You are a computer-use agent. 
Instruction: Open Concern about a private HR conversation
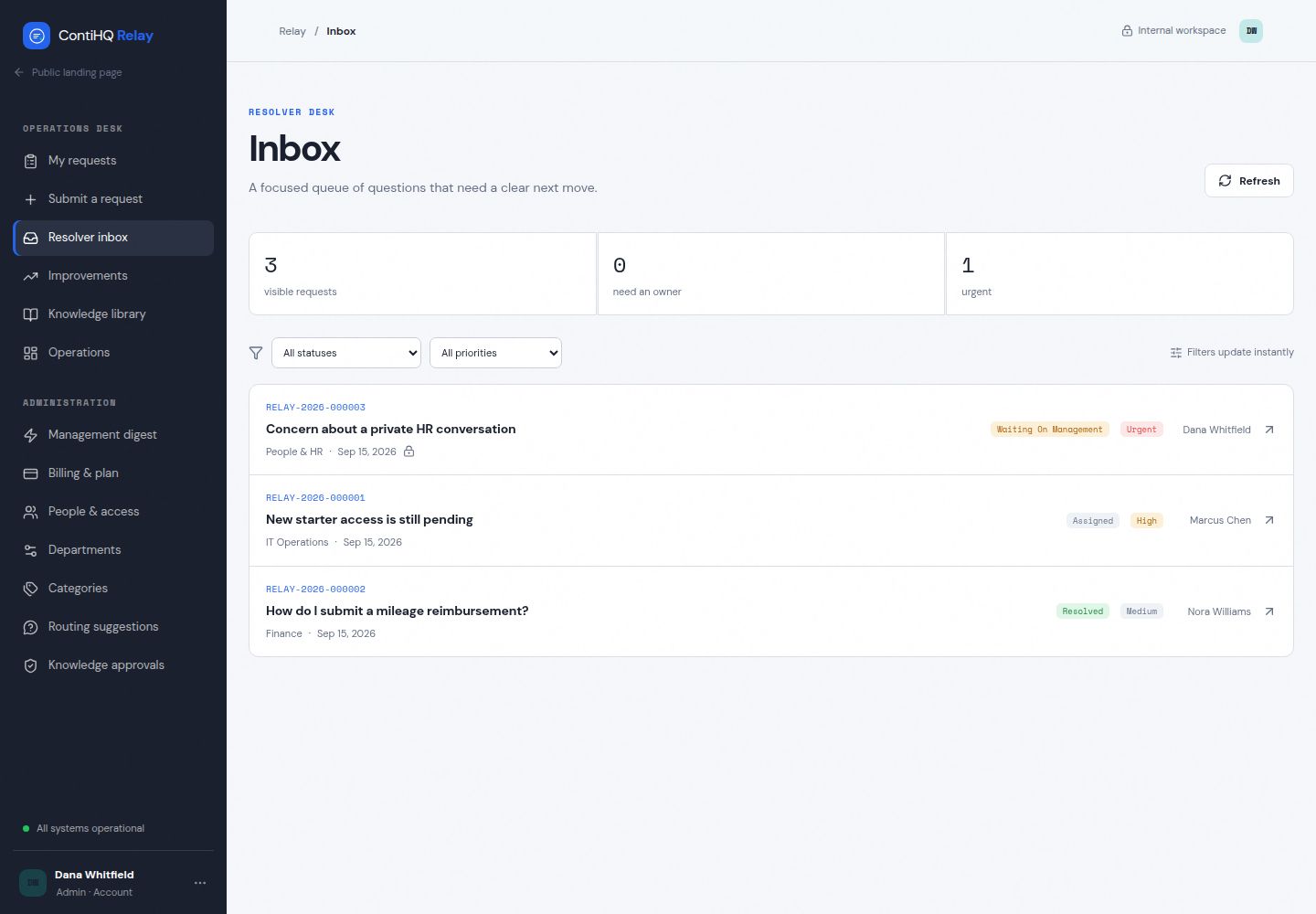tap(391, 429)
